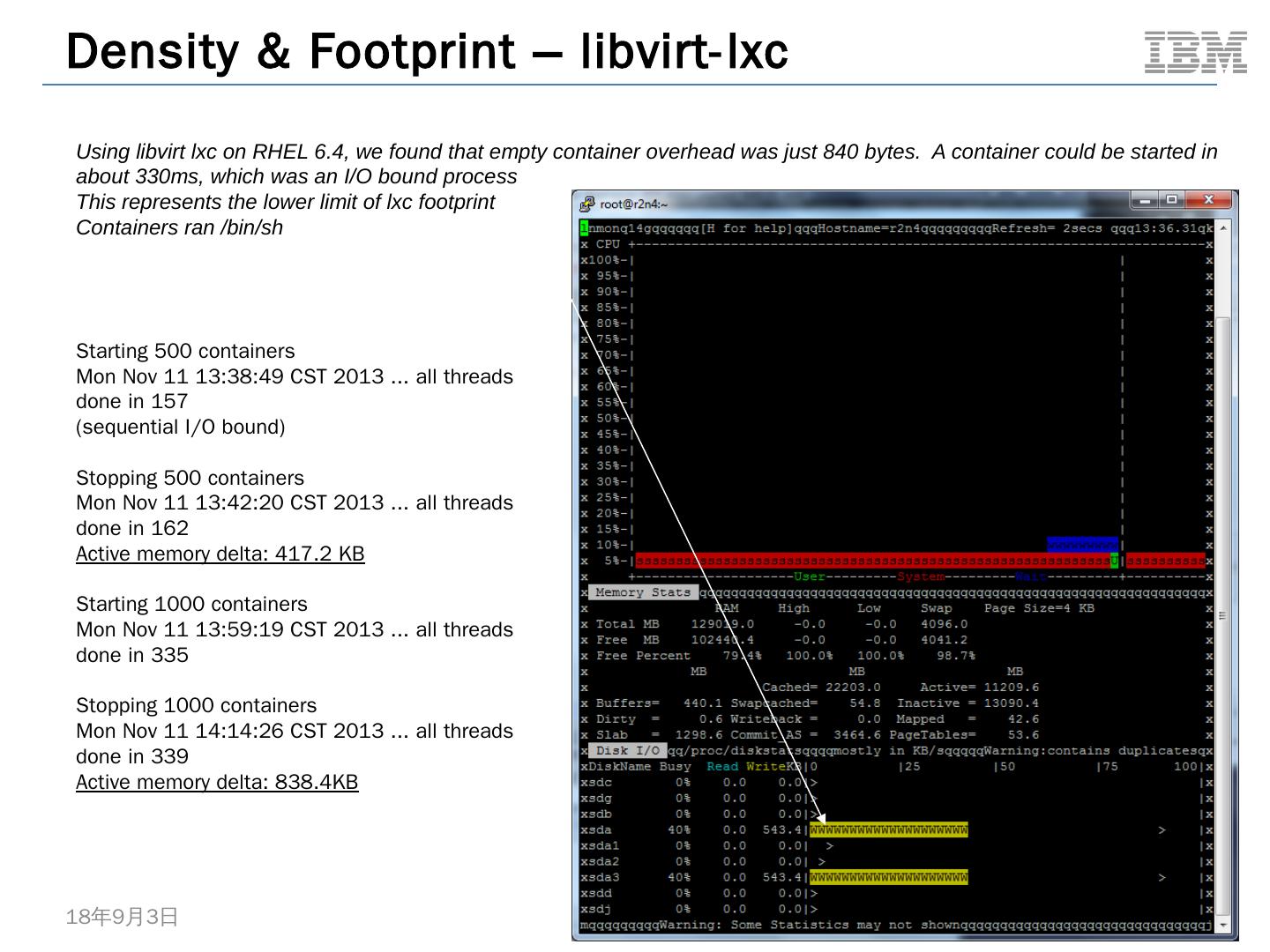Click 'Page Size=4 KB' text
This screenshot has width=1270, height=952.
[x=1040, y=608]
